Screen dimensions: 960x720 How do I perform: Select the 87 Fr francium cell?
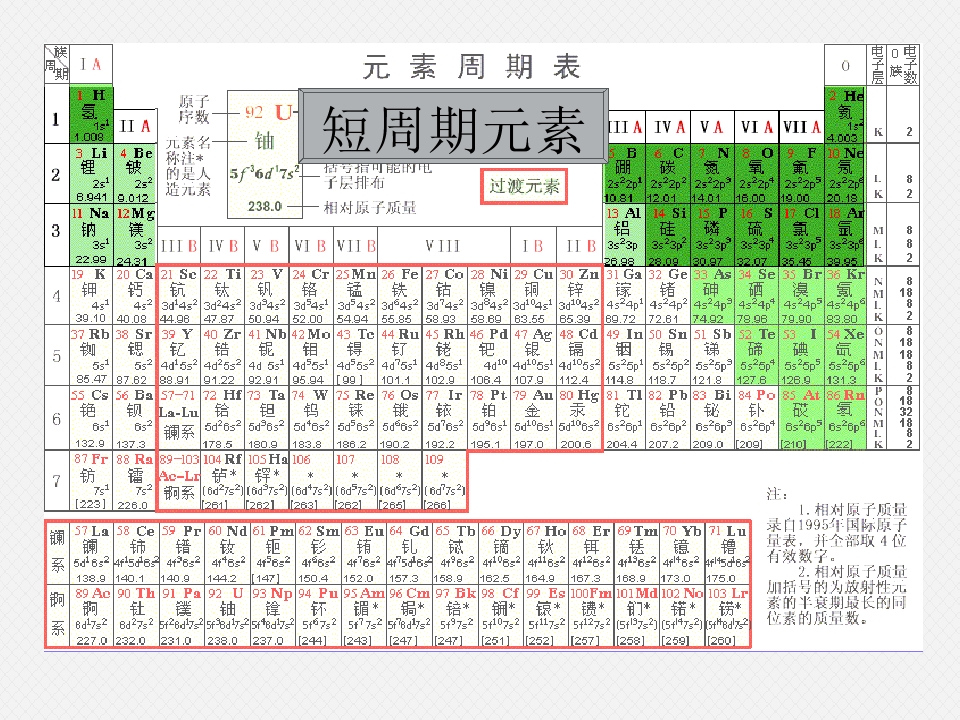(91, 482)
